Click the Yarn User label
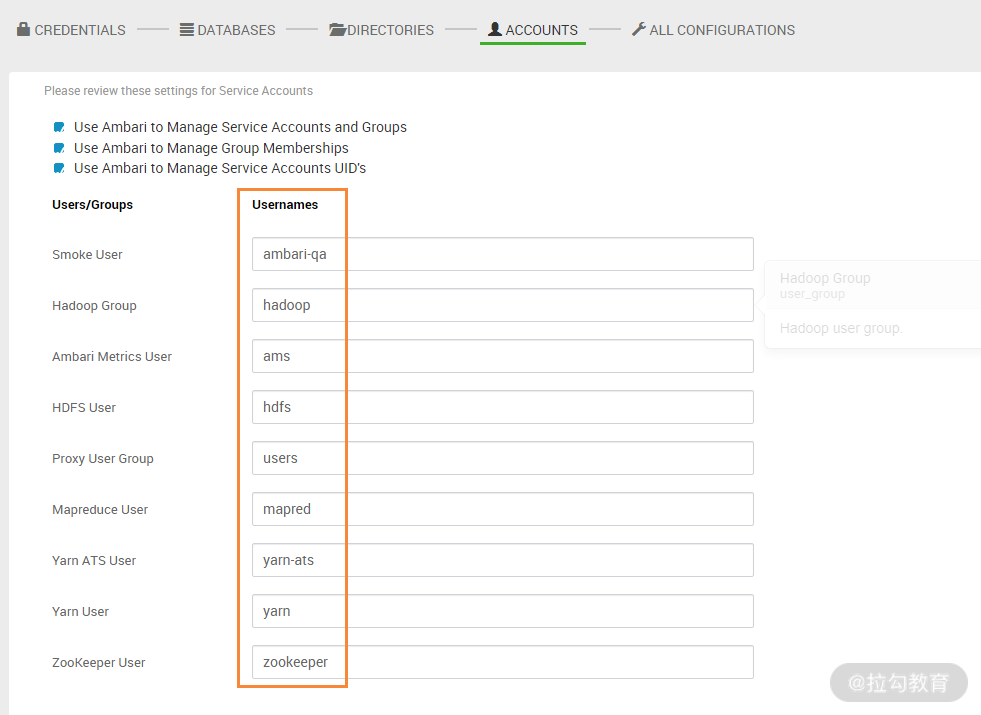 pos(80,612)
